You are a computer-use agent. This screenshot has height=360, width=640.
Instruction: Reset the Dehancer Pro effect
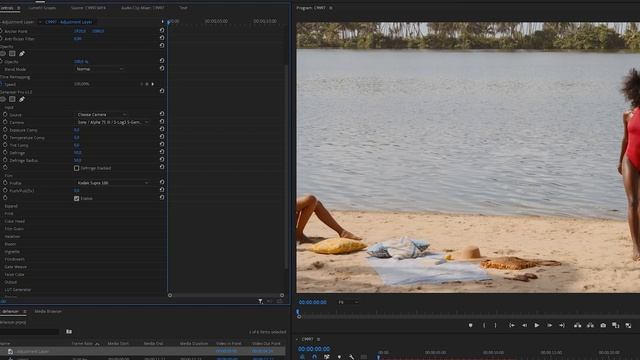point(162,91)
